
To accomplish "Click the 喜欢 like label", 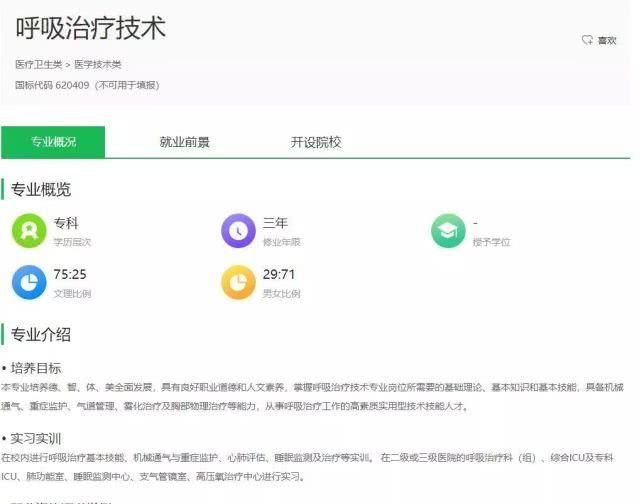I will coord(607,40).
